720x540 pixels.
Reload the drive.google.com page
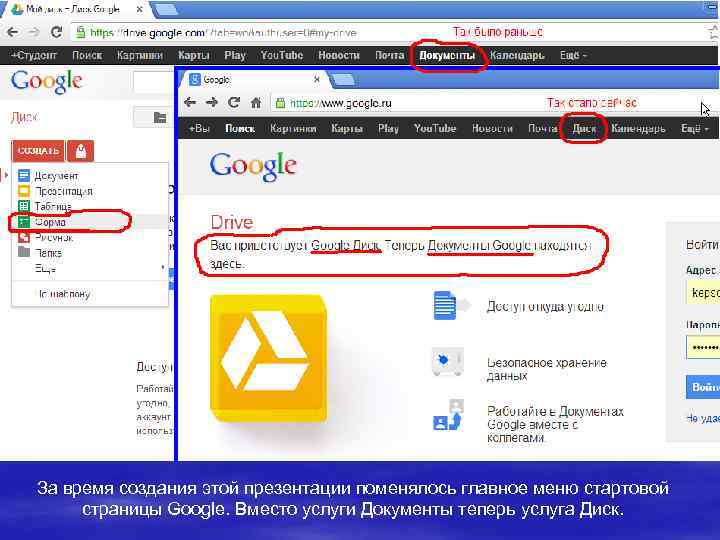tap(56, 32)
